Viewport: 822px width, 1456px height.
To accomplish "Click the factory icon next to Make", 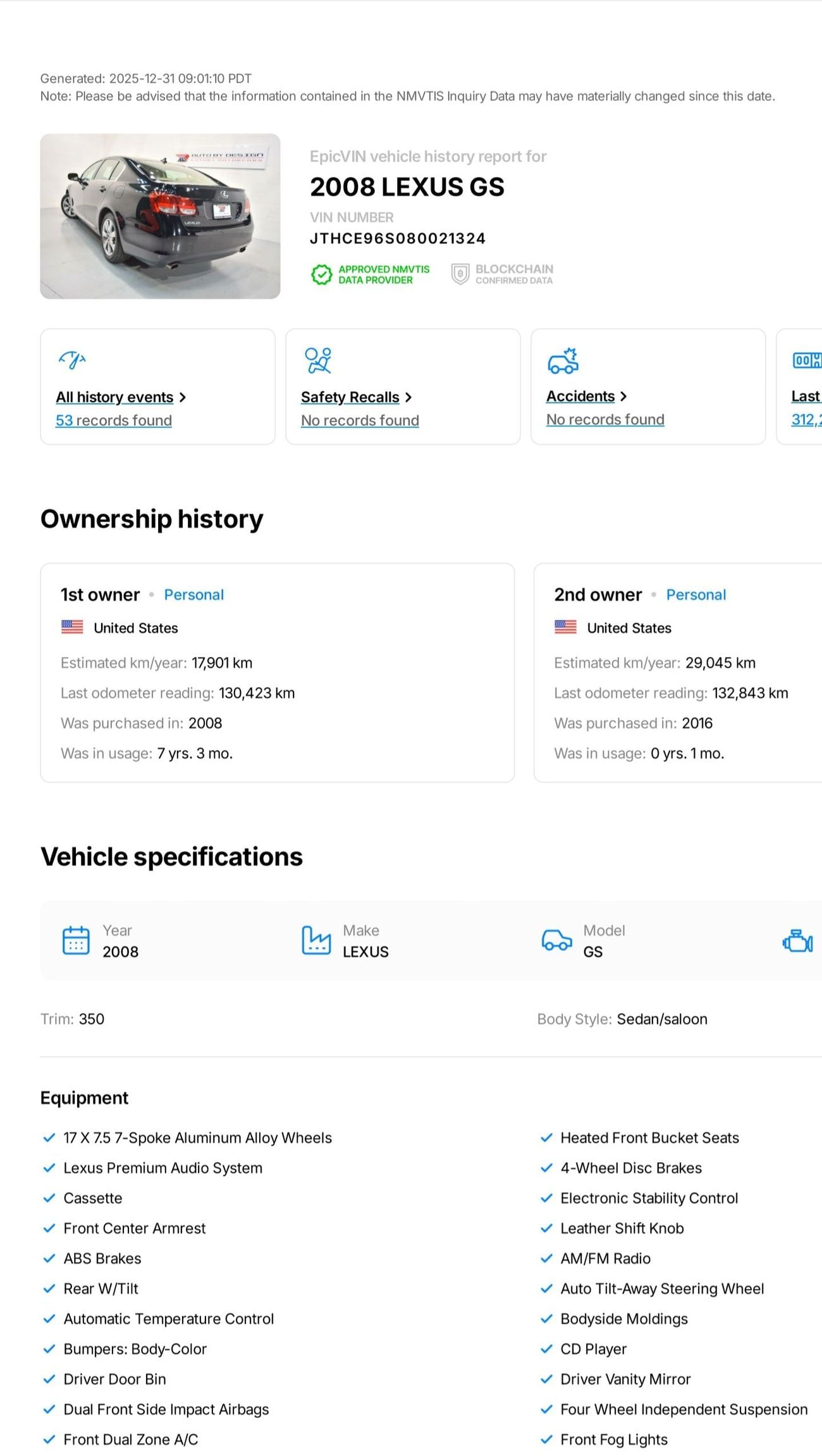I will click(316, 940).
